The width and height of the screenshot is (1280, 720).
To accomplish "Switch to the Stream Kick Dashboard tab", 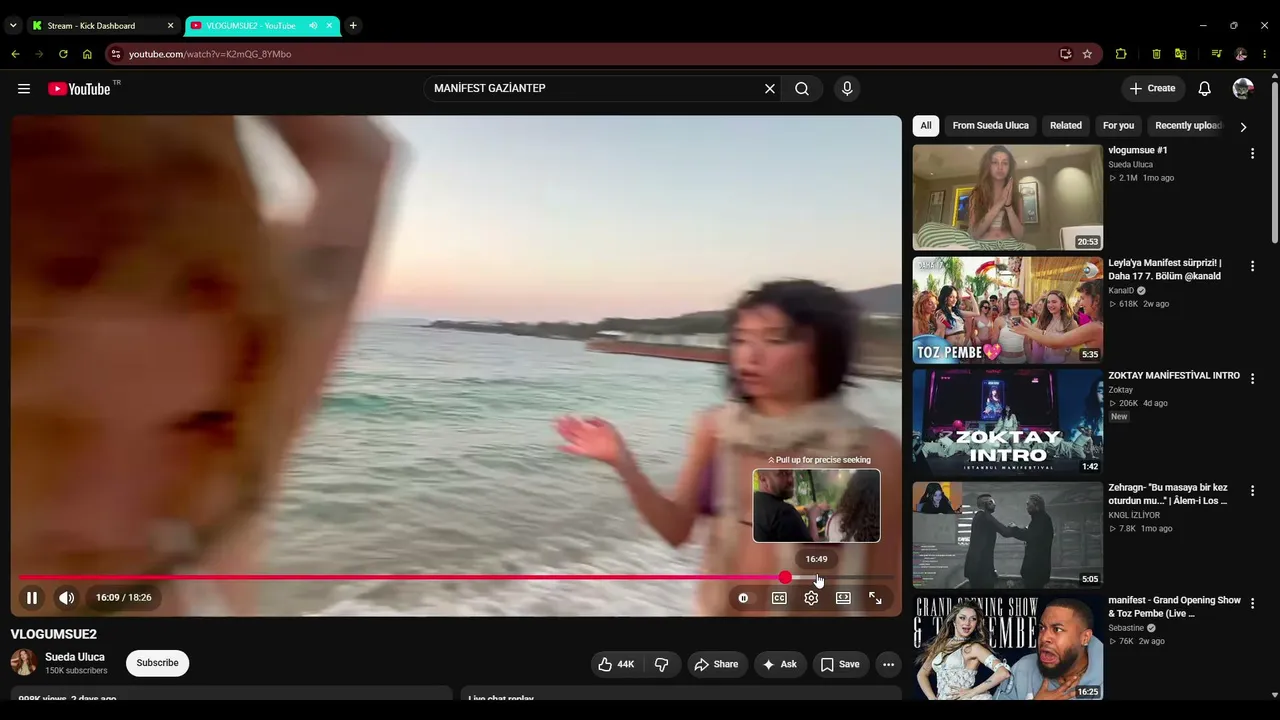I will coord(103,26).
